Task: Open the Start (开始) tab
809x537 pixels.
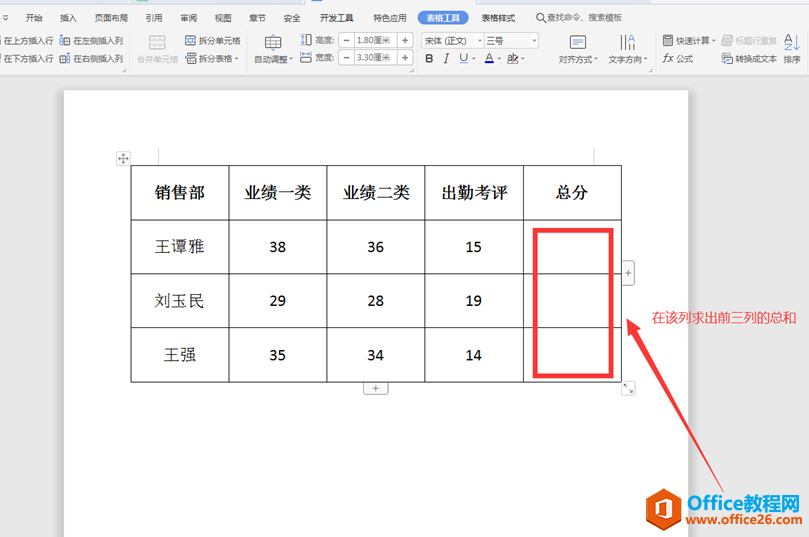Action: pos(34,18)
